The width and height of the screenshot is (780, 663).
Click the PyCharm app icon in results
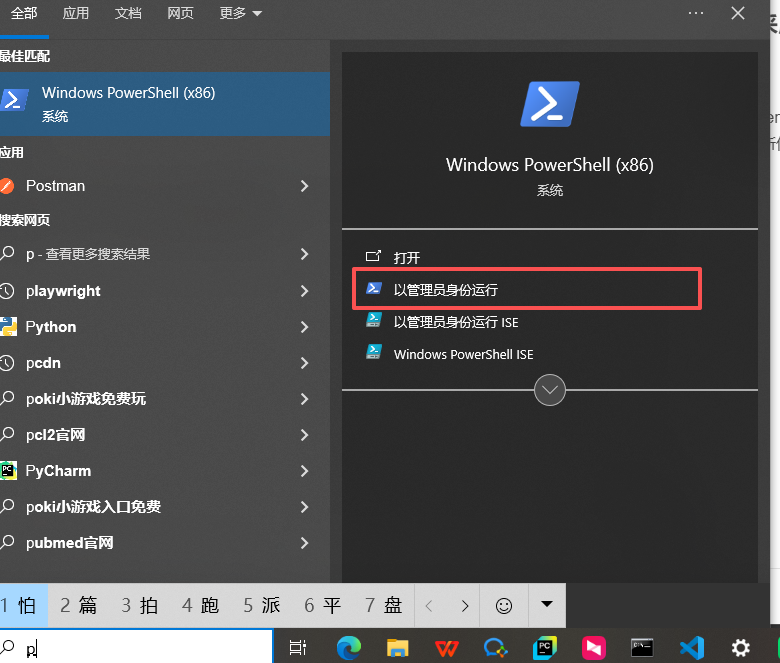point(8,471)
